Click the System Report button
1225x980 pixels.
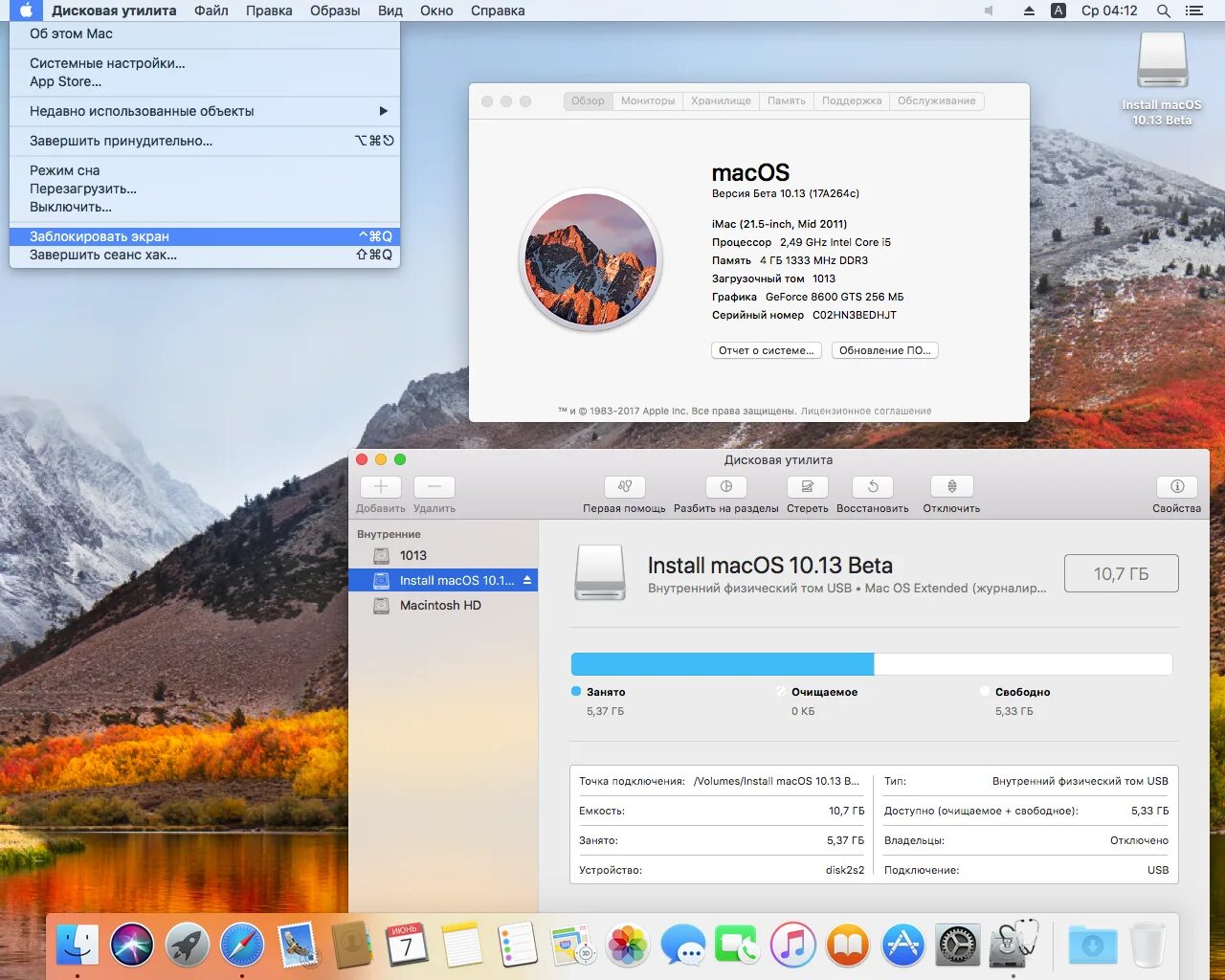coord(767,350)
